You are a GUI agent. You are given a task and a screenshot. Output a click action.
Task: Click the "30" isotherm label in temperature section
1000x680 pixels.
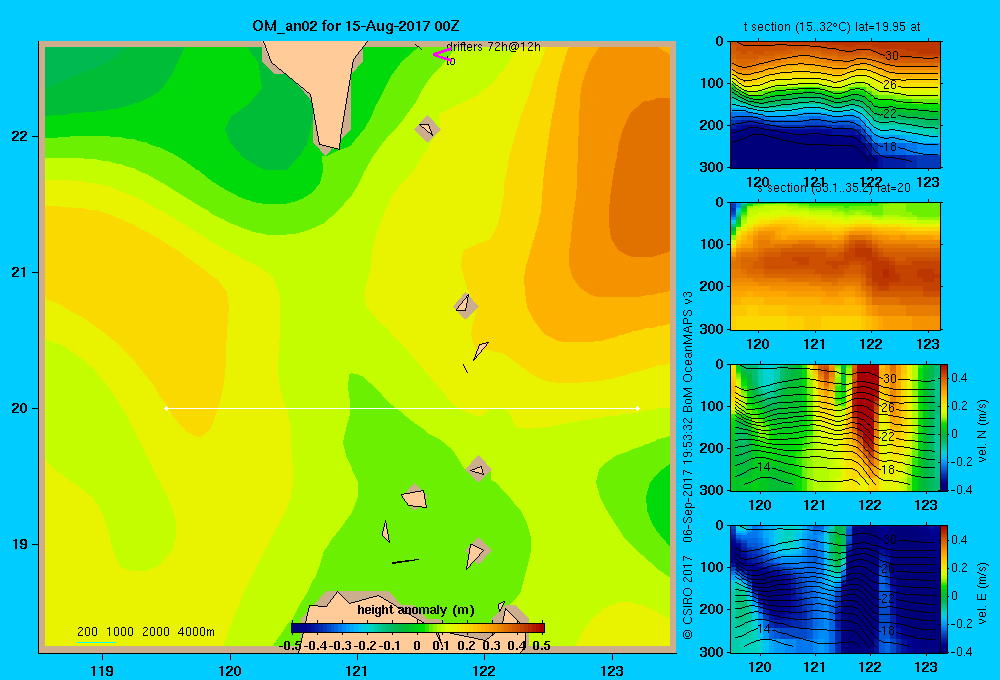click(x=891, y=55)
